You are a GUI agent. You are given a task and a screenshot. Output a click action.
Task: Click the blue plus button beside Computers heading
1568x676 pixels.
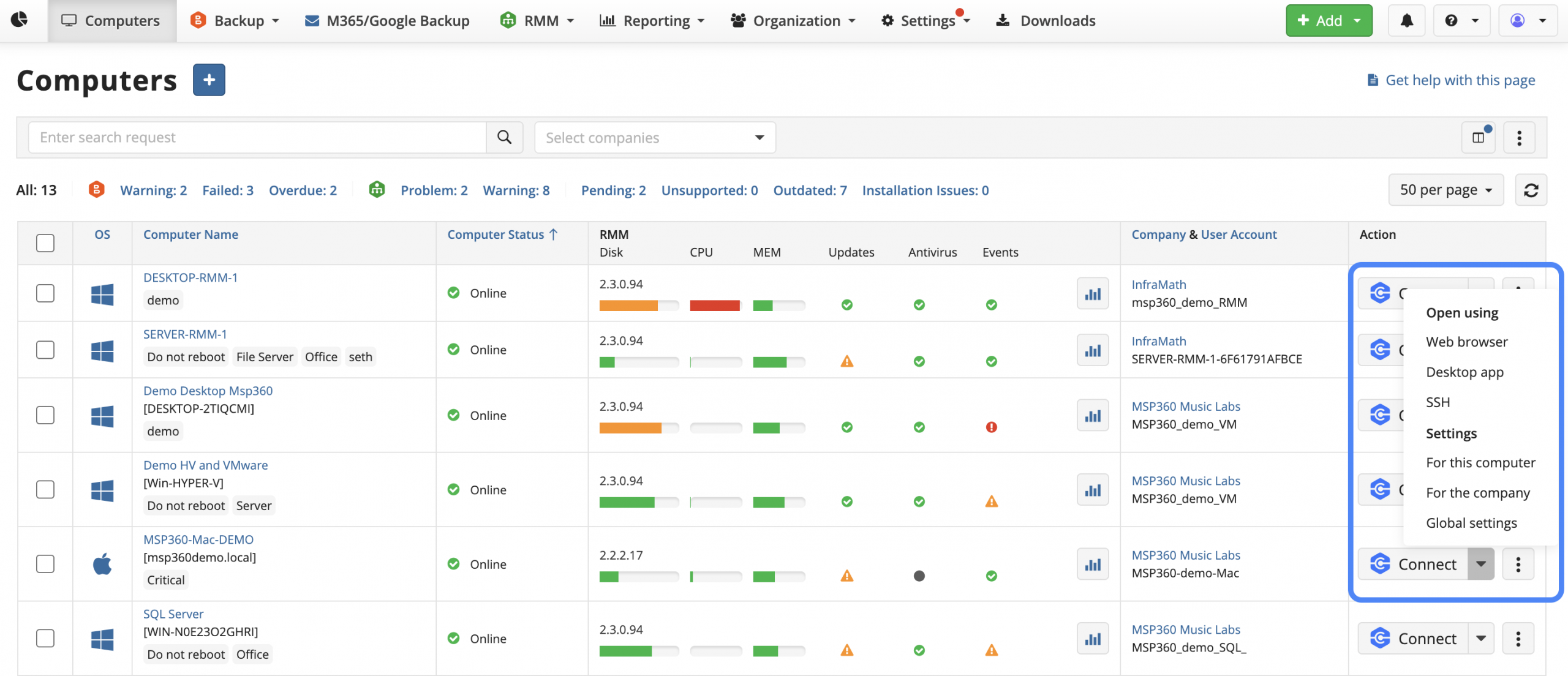tap(209, 80)
